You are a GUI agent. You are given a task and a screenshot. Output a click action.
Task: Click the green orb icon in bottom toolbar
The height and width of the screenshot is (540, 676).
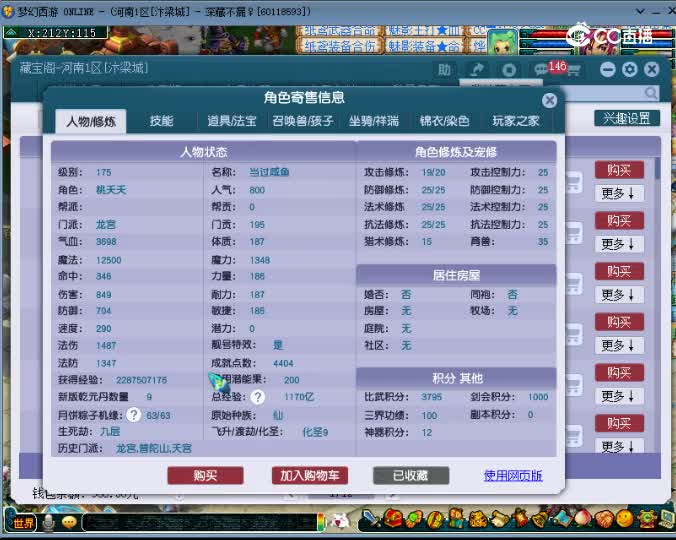414,519
